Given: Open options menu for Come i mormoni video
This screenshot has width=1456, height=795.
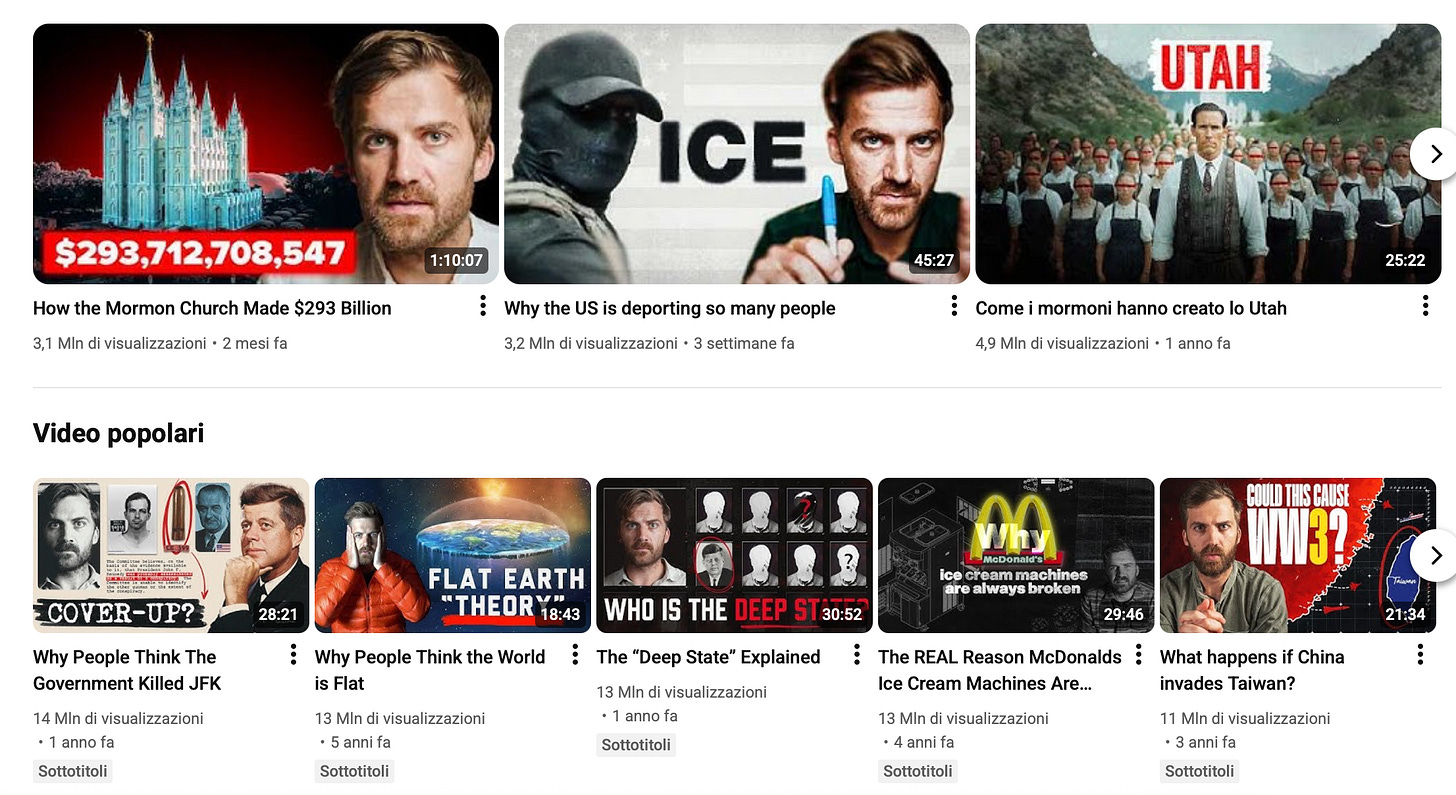Looking at the screenshot, I should [x=1425, y=306].
